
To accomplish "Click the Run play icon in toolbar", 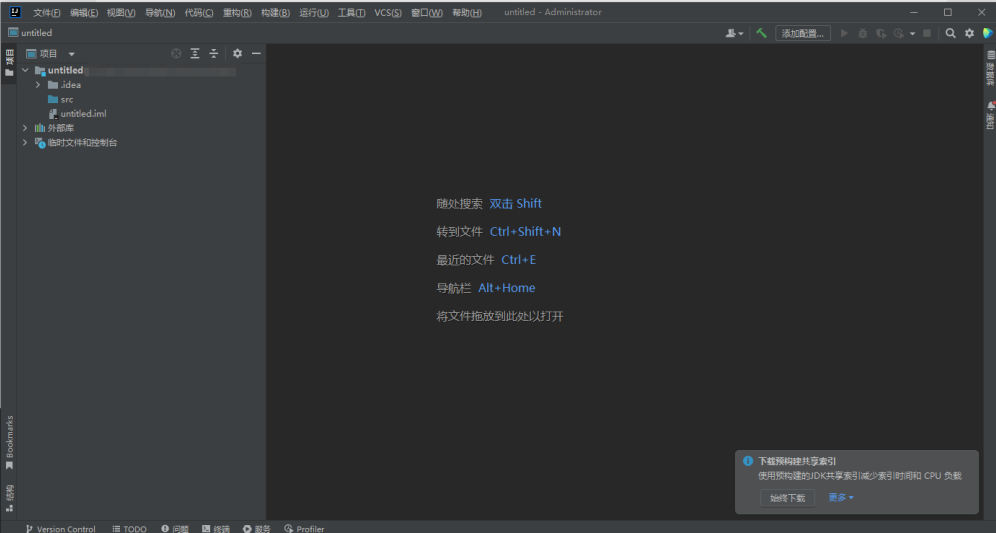I will pos(844,33).
